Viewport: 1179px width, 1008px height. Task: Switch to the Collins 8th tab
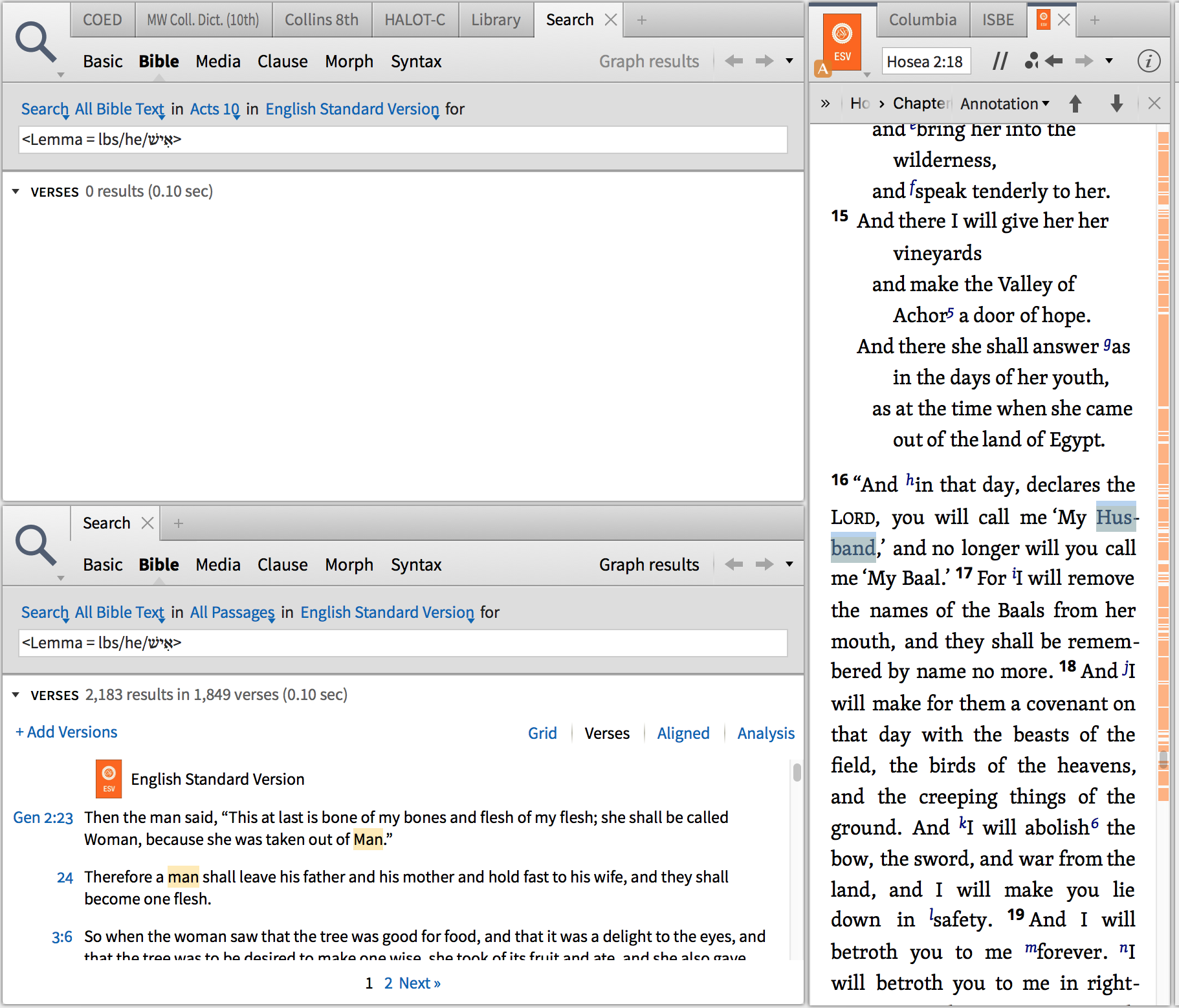point(322,20)
